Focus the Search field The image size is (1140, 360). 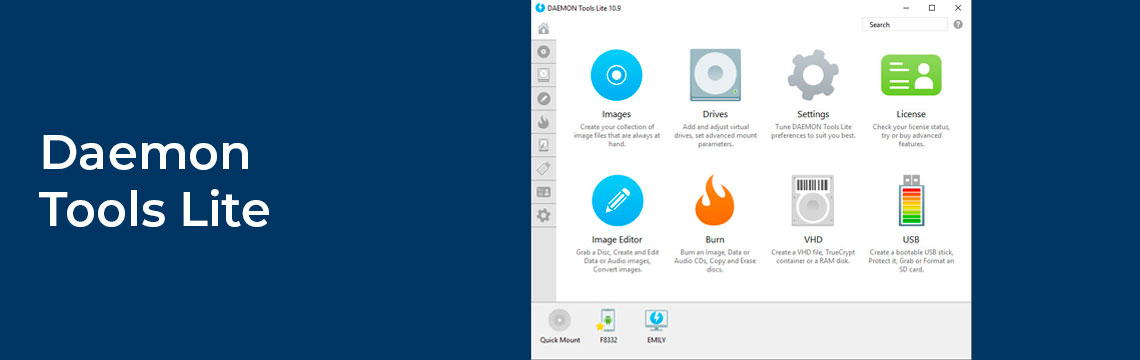coord(904,25)
